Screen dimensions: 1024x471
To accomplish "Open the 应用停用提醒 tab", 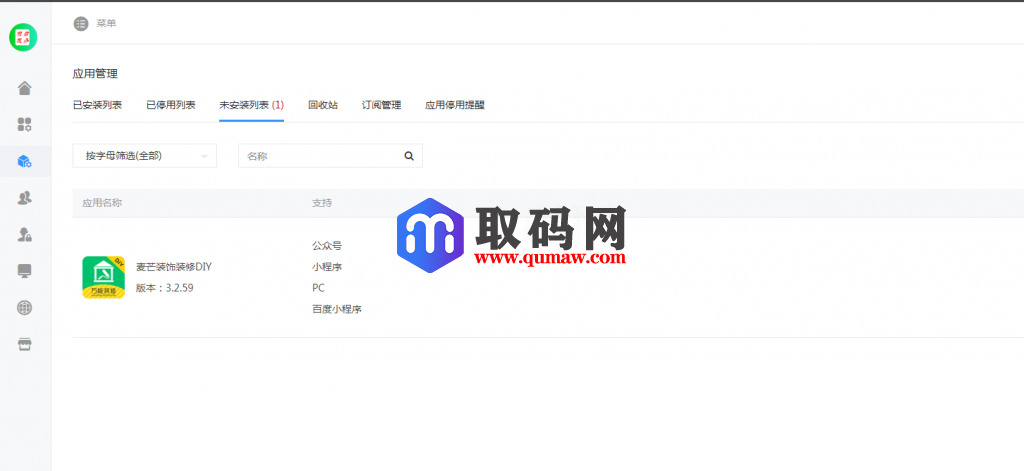I will pos(455,105).
